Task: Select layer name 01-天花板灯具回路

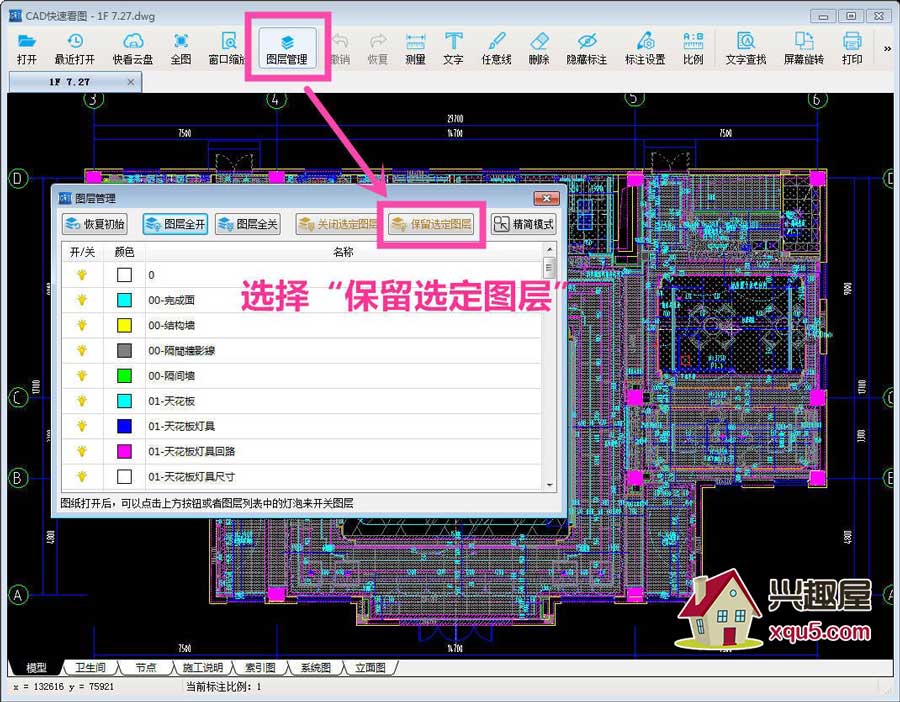Action: tap(192, 452)
